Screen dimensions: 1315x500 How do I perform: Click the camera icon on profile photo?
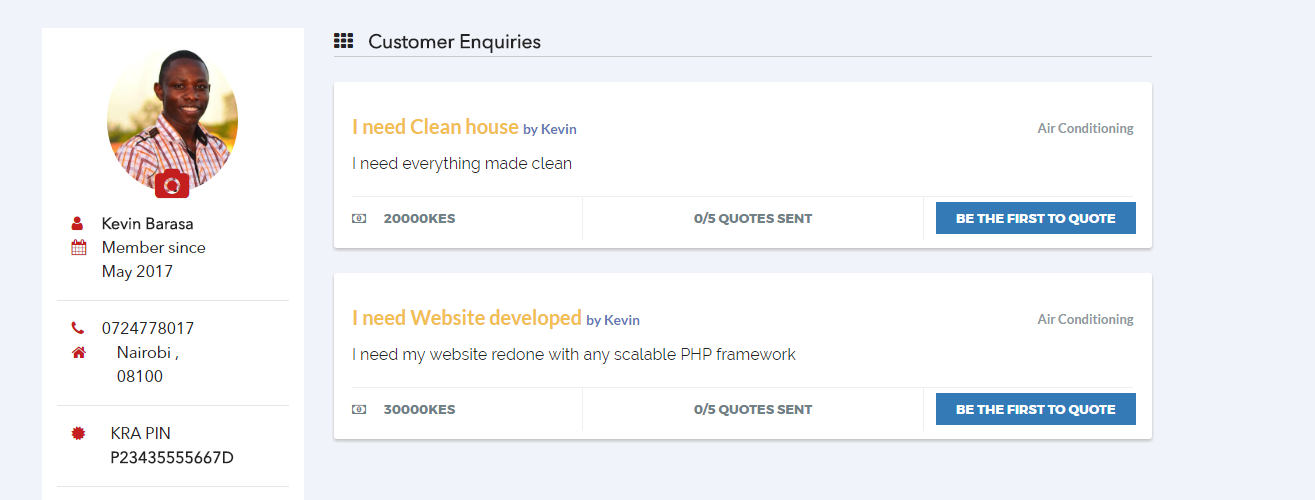point(172,184)
